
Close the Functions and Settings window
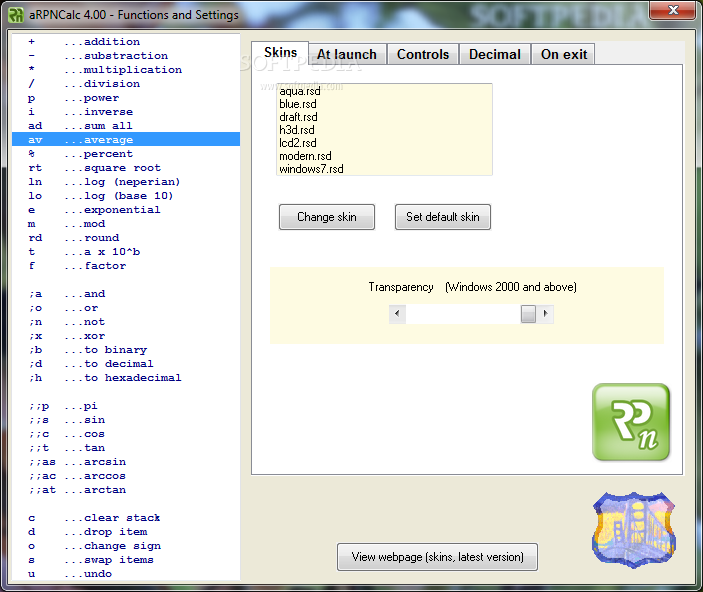[x=673, y=10]
